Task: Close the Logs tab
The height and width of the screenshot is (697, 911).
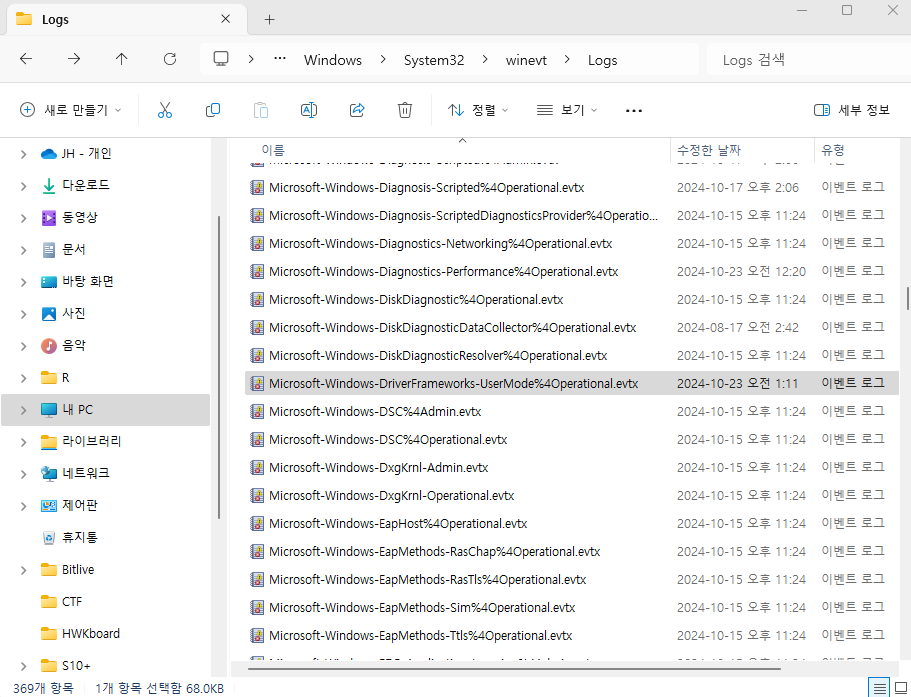Action: [225, 19]
